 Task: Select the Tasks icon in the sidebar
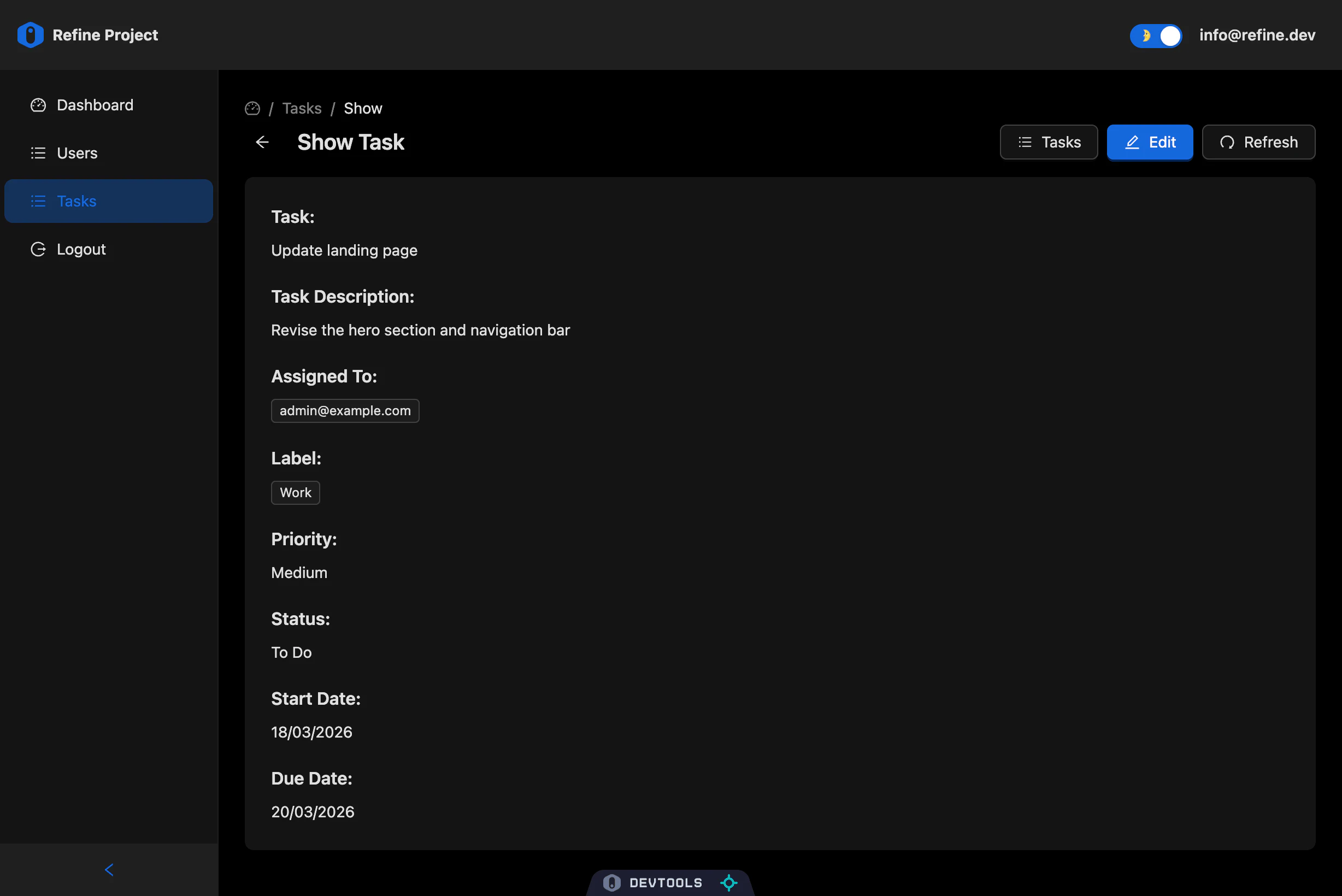pyautogui.click(x=38, y=201)
